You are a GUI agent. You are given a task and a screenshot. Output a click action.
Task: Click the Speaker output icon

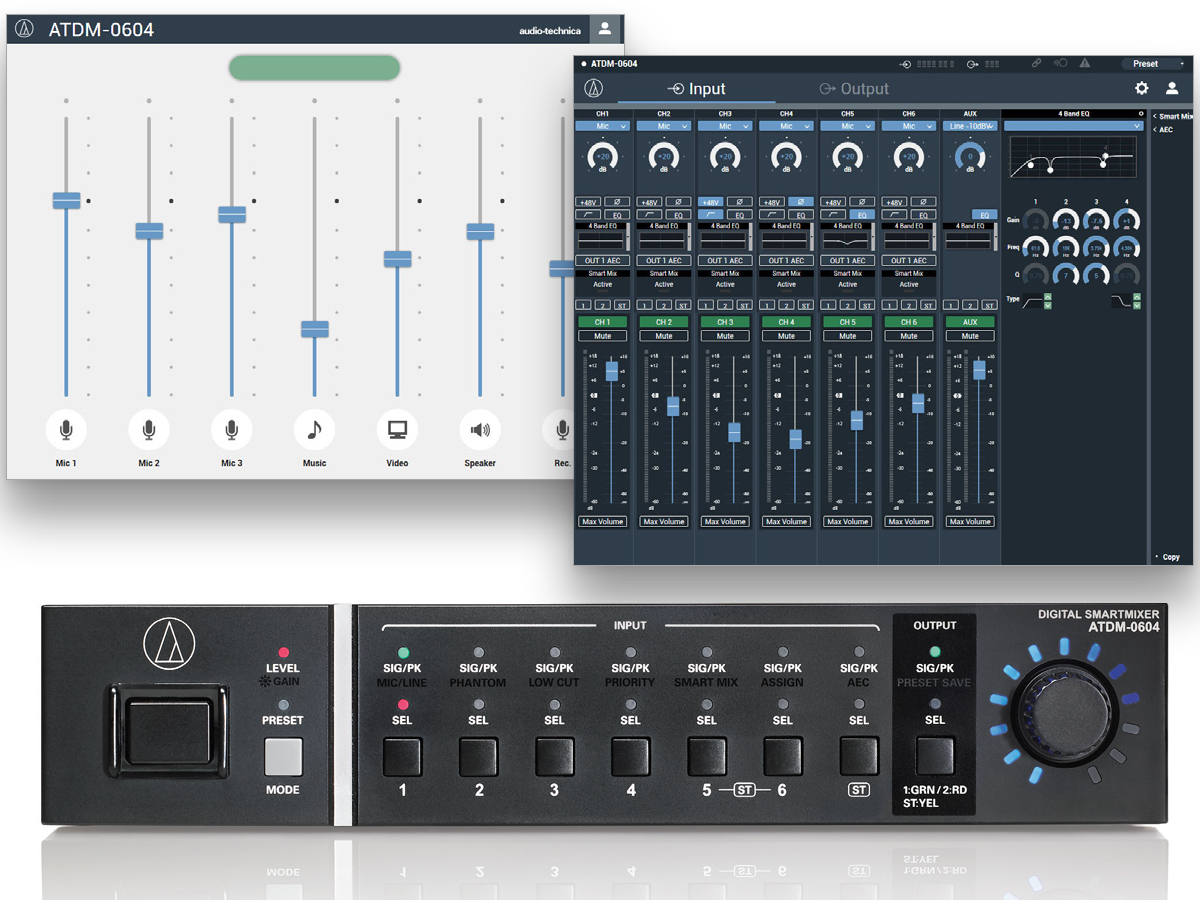[479, 429]
